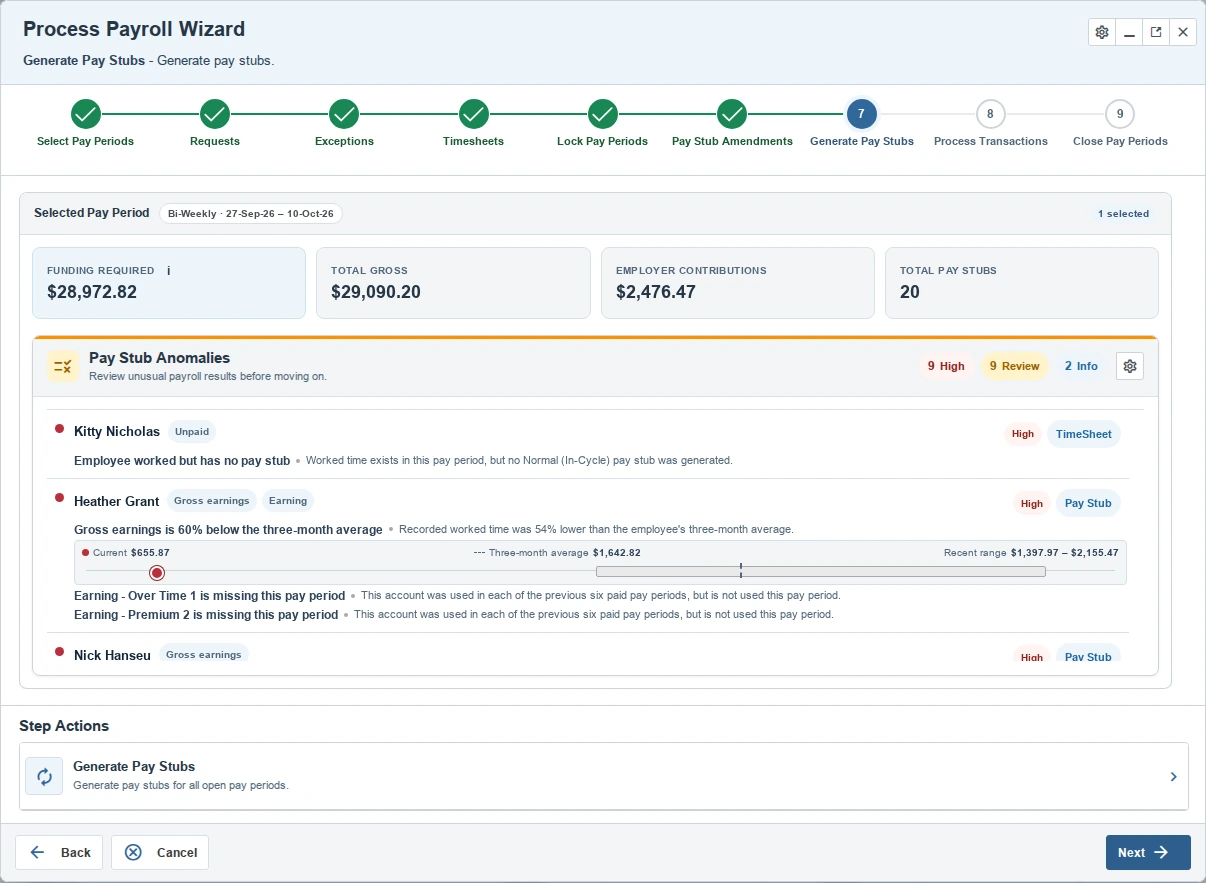Jump to Lock Pay Periods step circle
1206x883 pixels.
pos(602,114)
